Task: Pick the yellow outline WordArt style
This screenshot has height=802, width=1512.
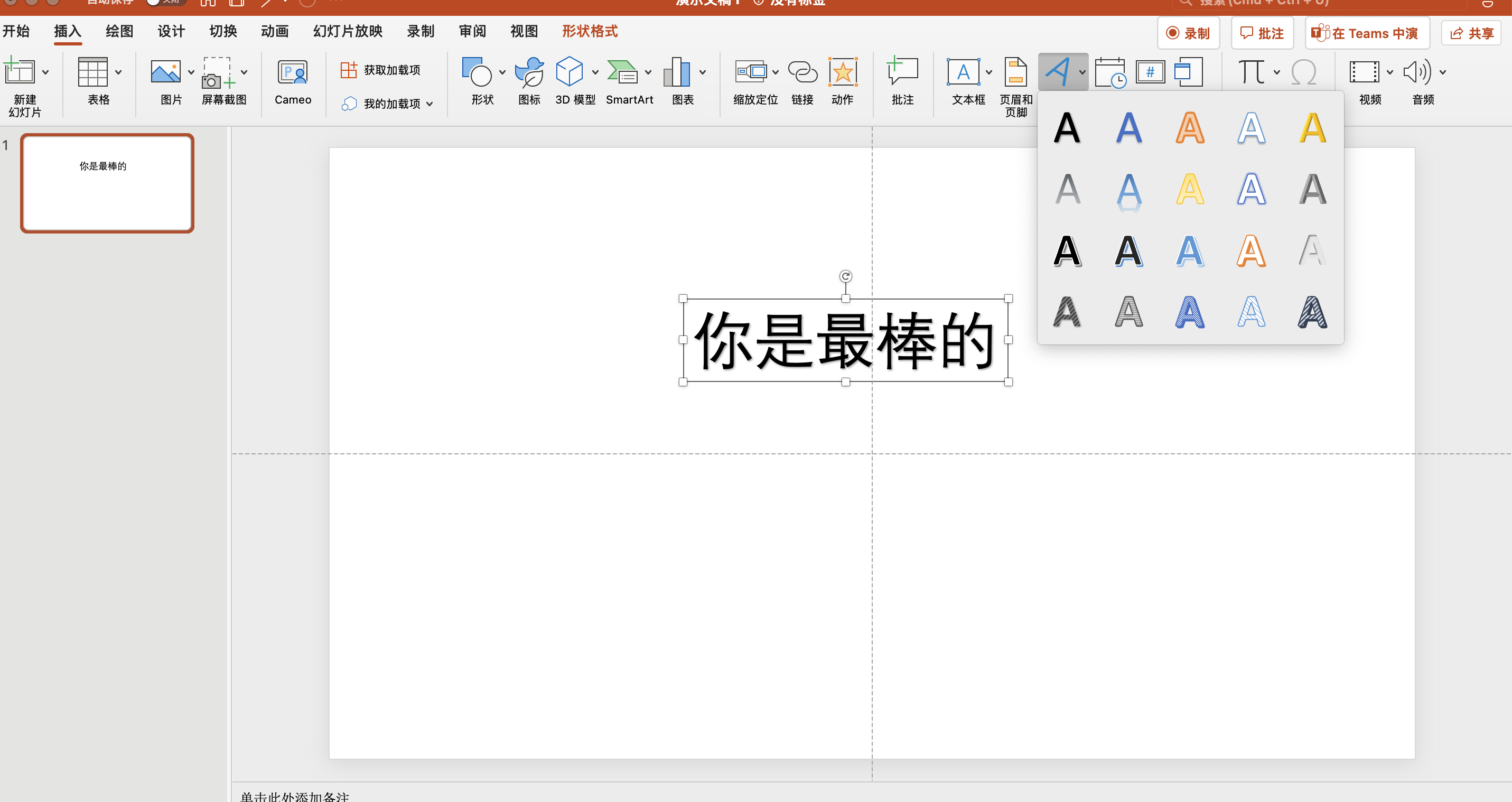Action: coord(1190,189)
